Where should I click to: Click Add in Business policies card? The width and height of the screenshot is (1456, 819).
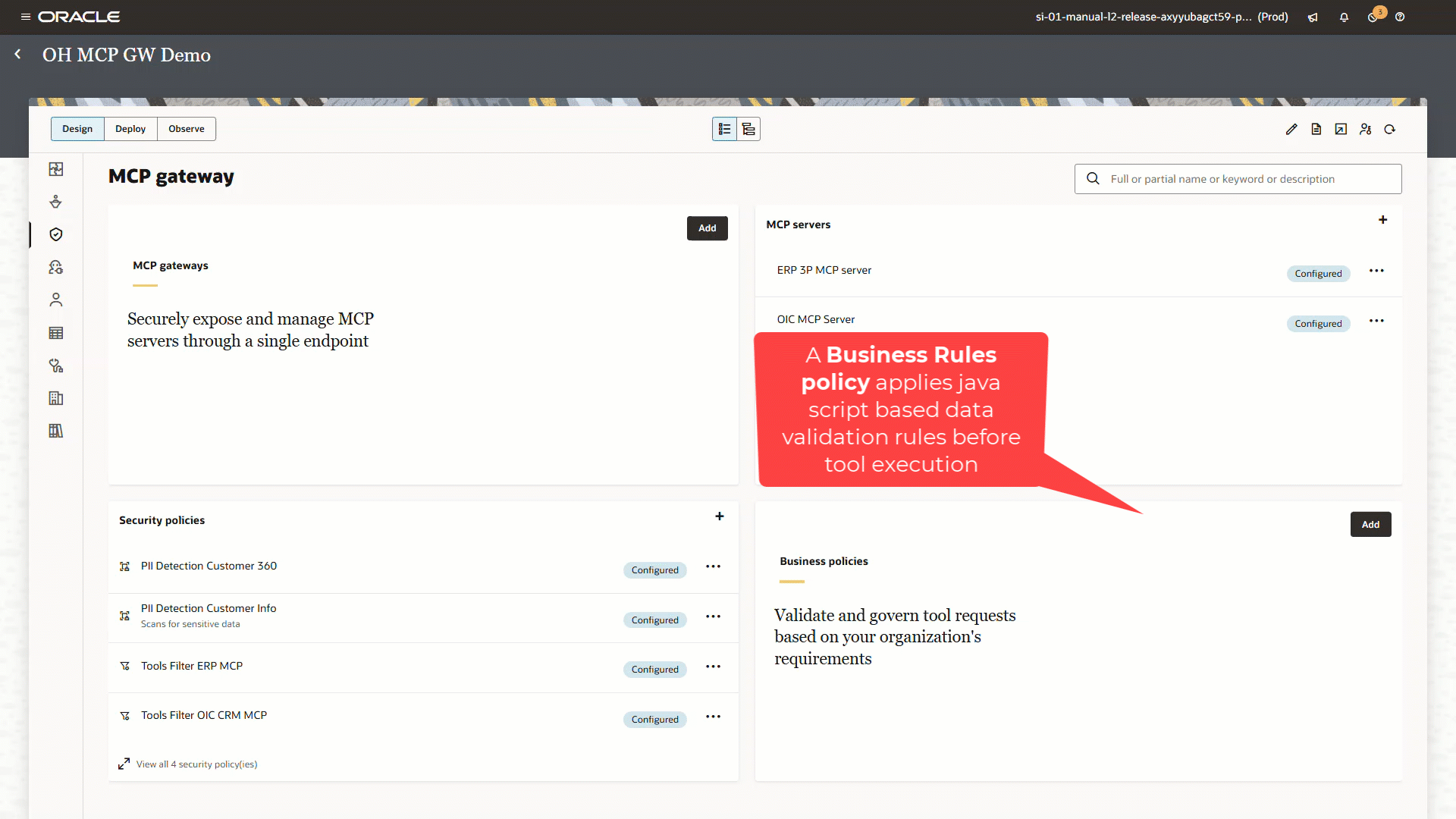(x=1371, y=525)
